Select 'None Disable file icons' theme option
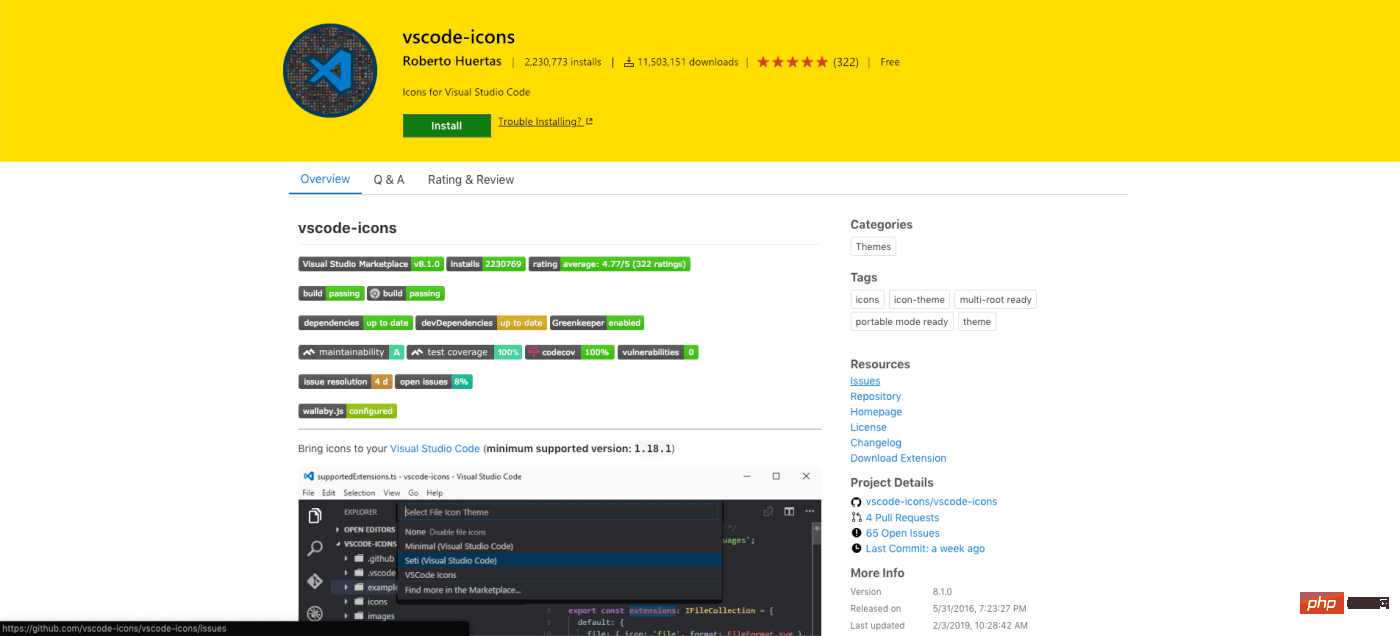Image resolution: width=1400 pixels, height=636 pixels. pyautogui.click(x=560, y=532)
